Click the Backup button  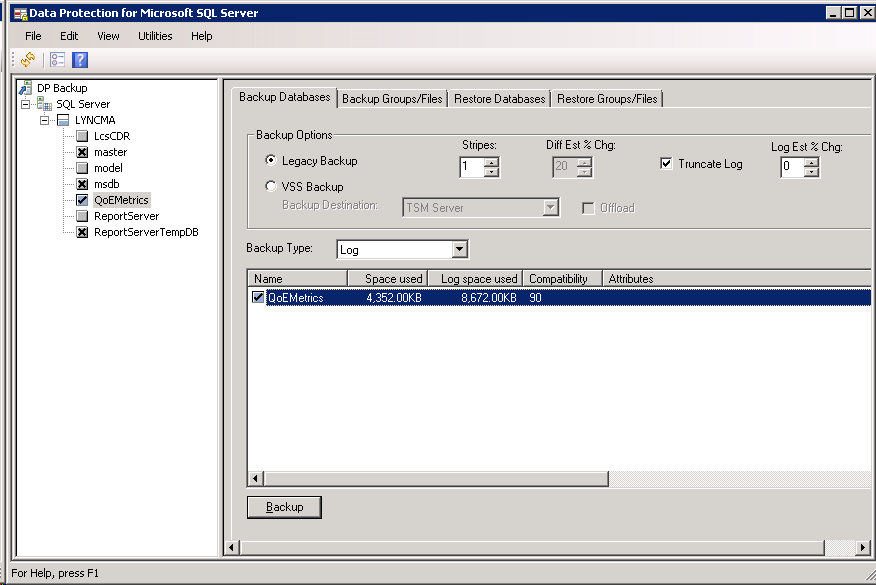click(x=284, y=507)
